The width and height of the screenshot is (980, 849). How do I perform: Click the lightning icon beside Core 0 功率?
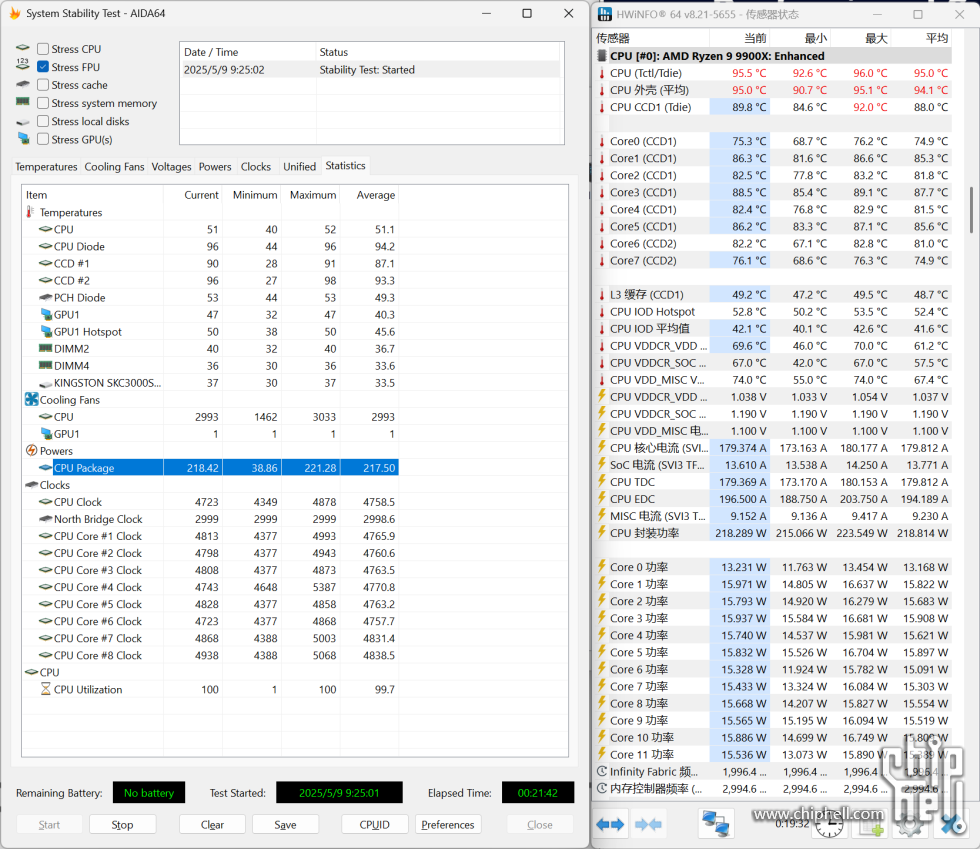[602, 566]
